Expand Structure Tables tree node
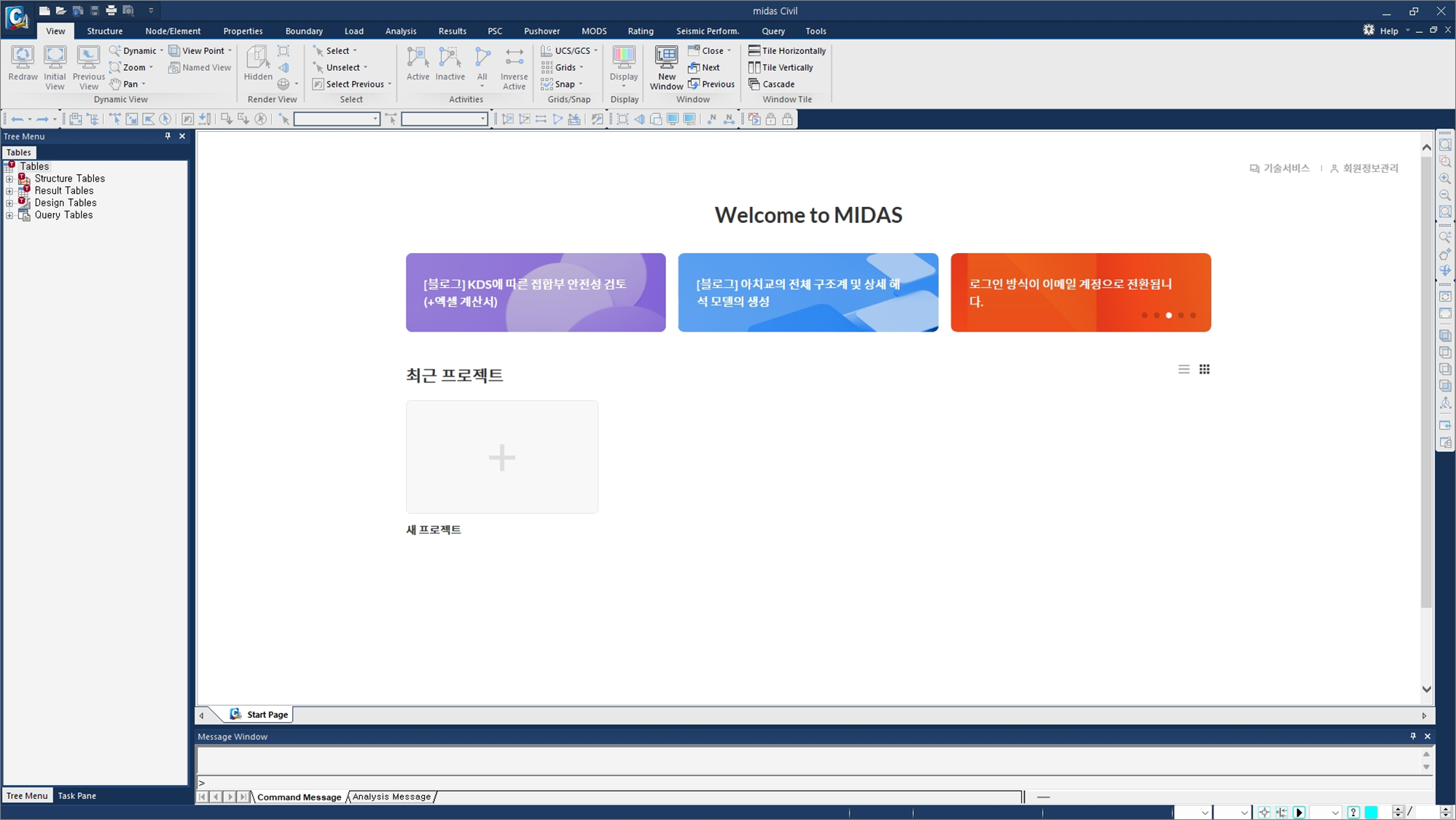1456x820 pixels. point(9,179)
